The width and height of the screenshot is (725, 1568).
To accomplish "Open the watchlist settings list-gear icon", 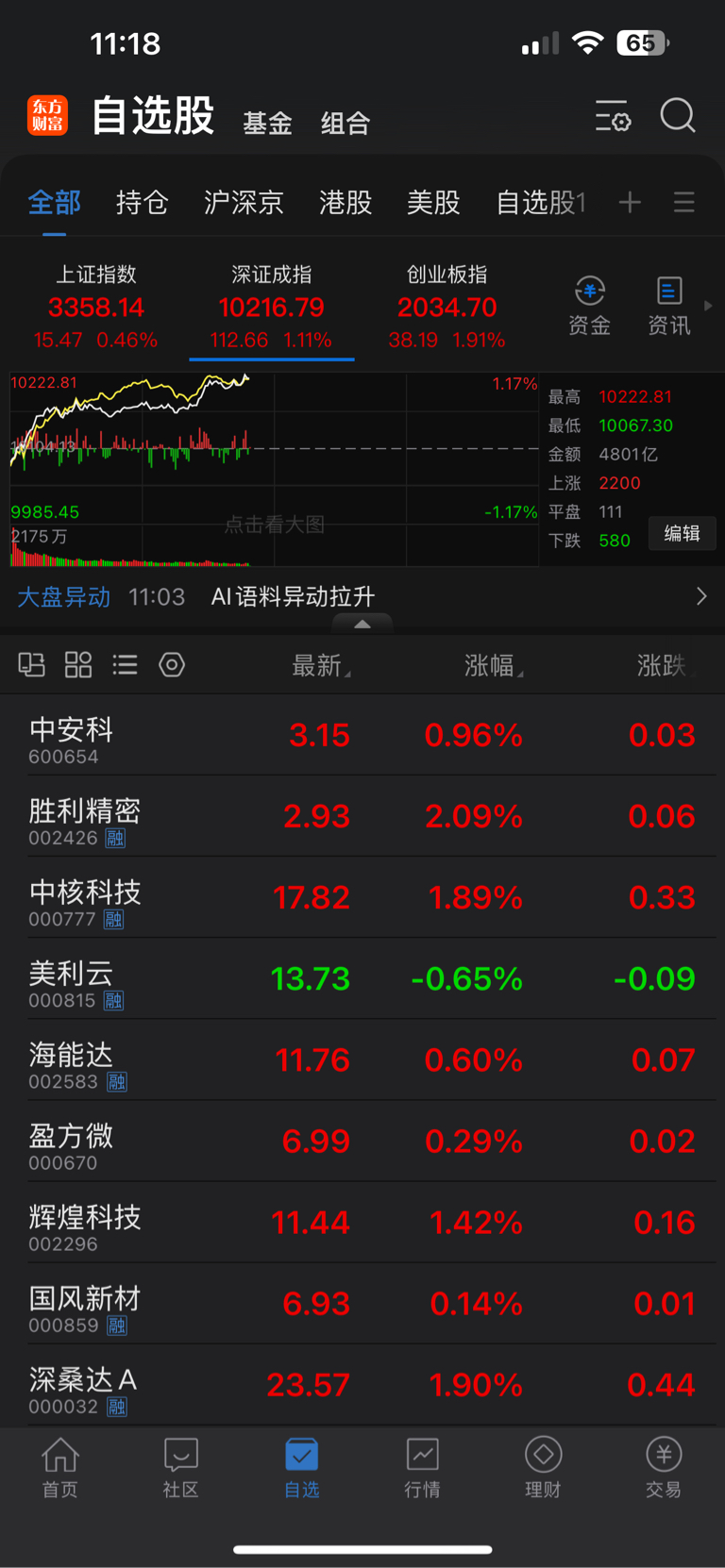I will coord(613,116).
